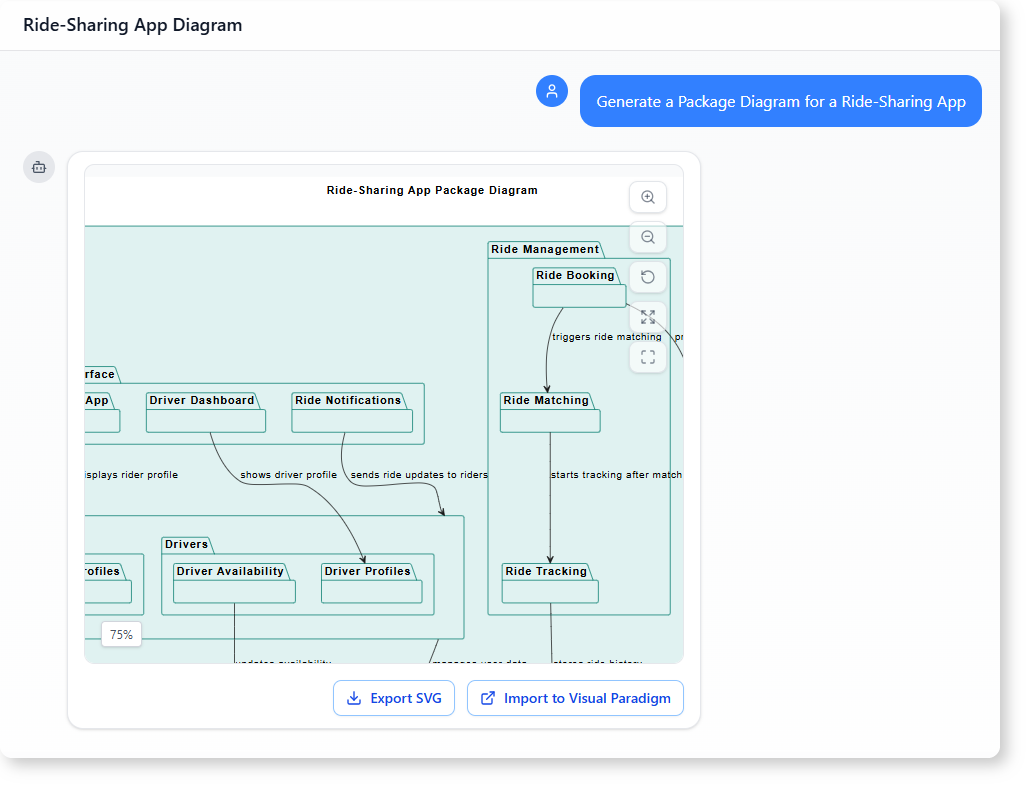The height and width of the screenshot is (788, 1028).
Task: Click the 'Generate a Package Diagram' message bubble
Action: point(781,101)
